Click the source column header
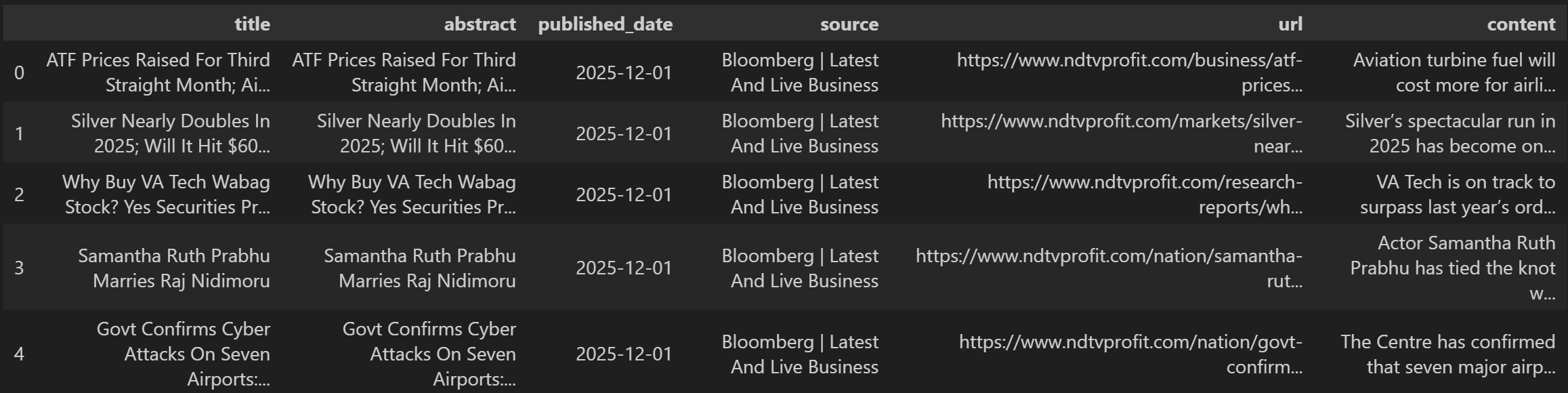This screenshot has height=393, width=1568. [x=849, y=24]
